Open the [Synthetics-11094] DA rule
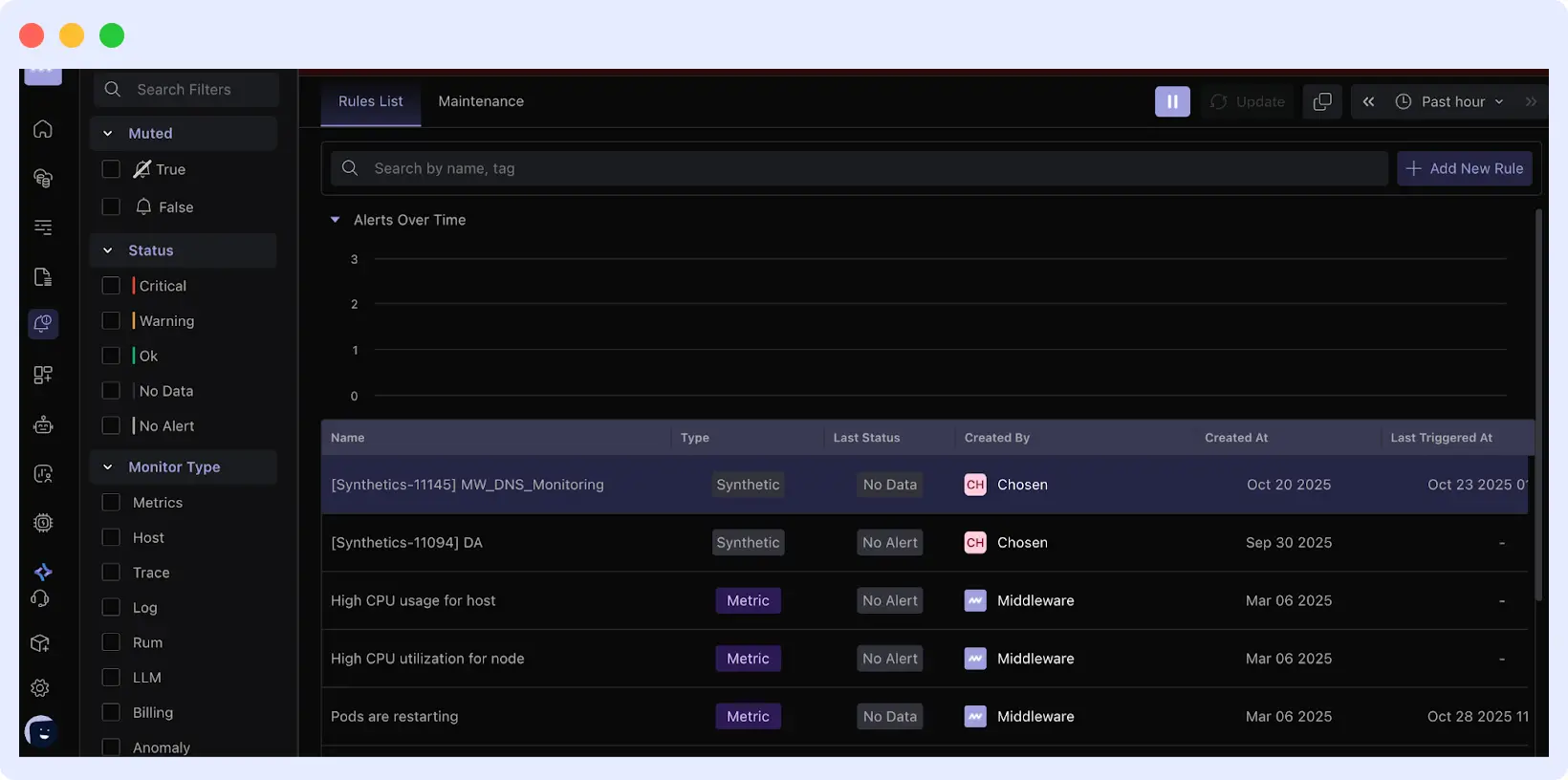The image size is (1568, 780). [x=406, y=542]
